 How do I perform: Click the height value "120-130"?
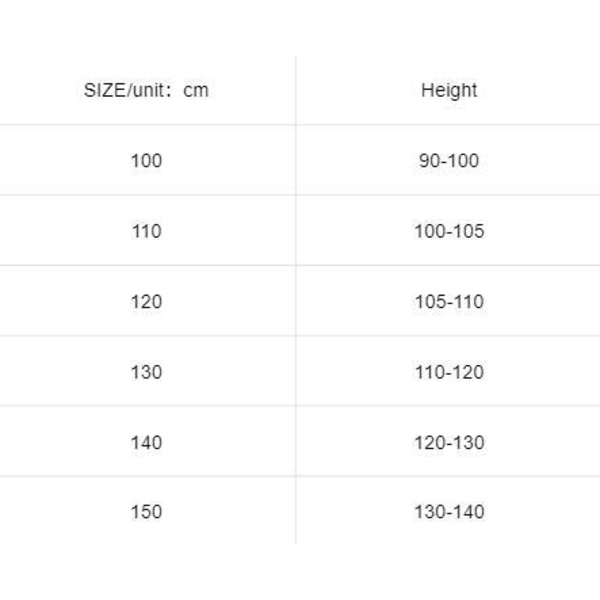tap(449, 442)
